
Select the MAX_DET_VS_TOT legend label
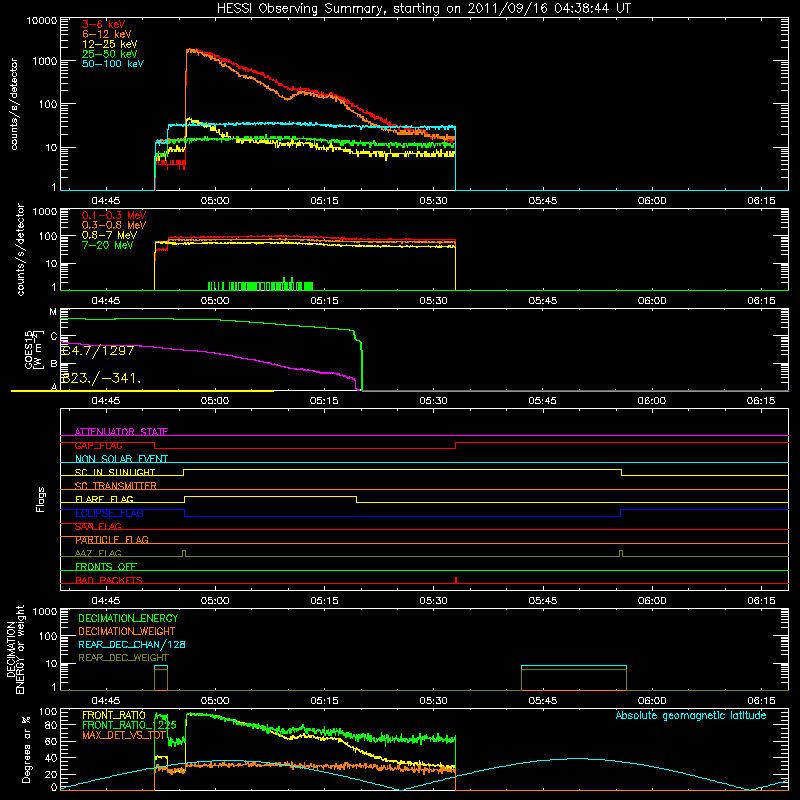pos(124,735)
